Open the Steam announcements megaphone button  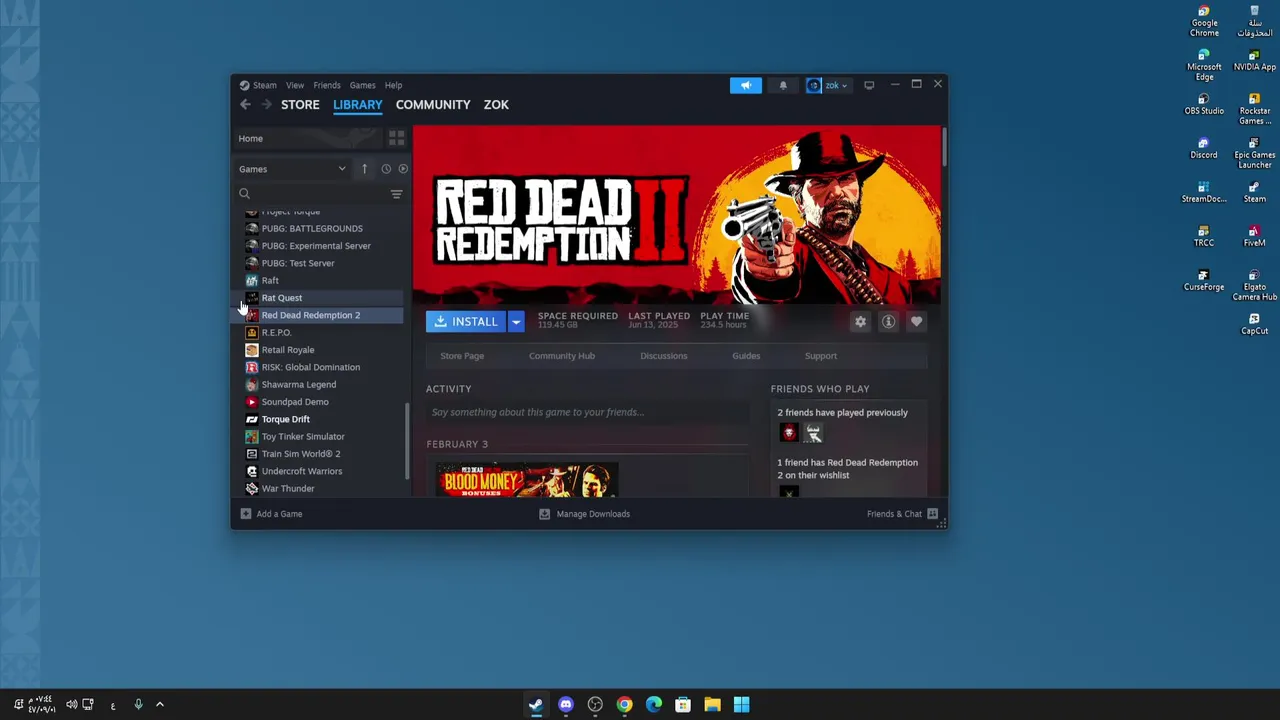point(745,85)
